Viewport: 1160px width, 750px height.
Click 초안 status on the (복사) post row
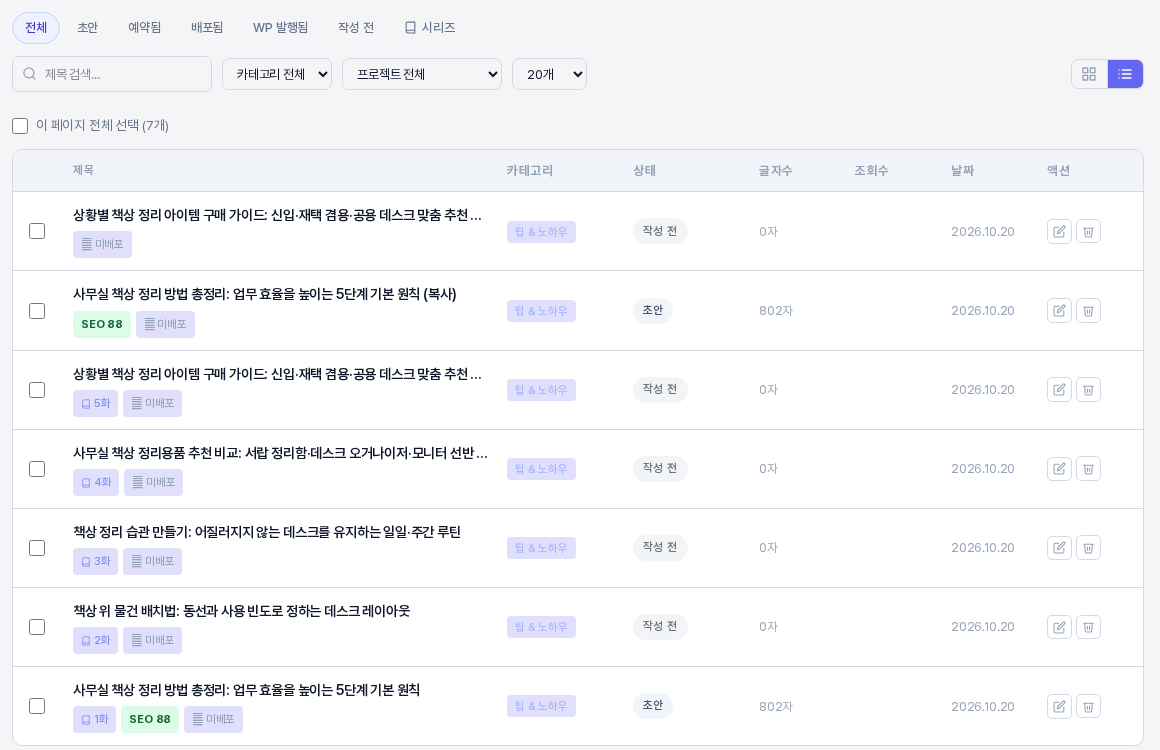pyautogui.click(x=652, y=311)
